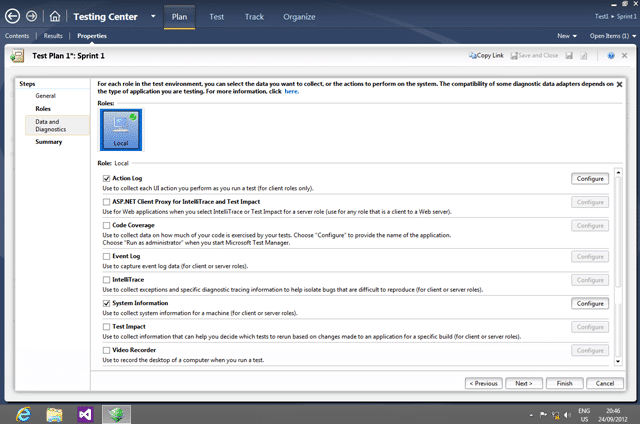640x424 pixels.
Task: Show hidden tray icons arrow
Action: tap(531, 415)
